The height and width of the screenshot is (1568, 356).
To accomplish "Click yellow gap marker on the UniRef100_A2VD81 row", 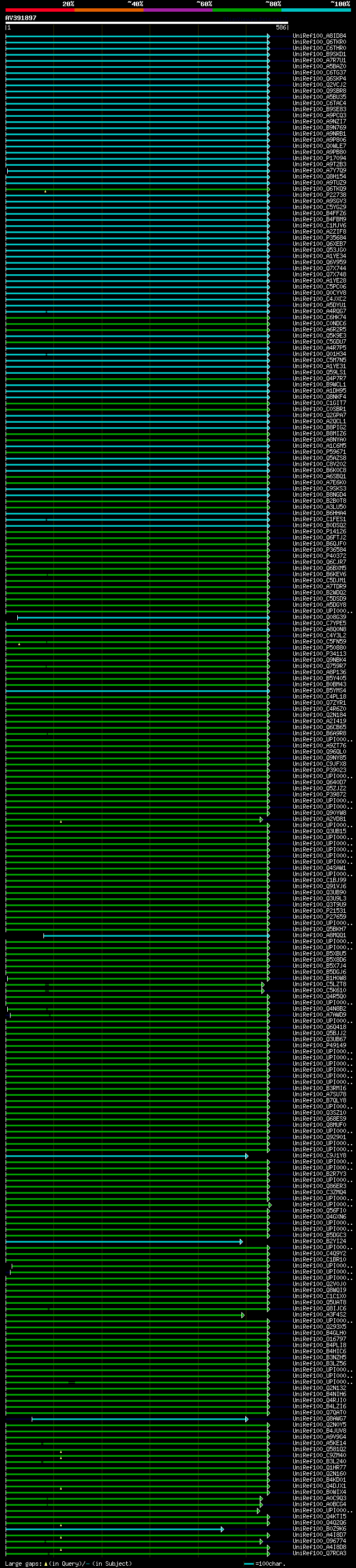I will coord(61,821).
